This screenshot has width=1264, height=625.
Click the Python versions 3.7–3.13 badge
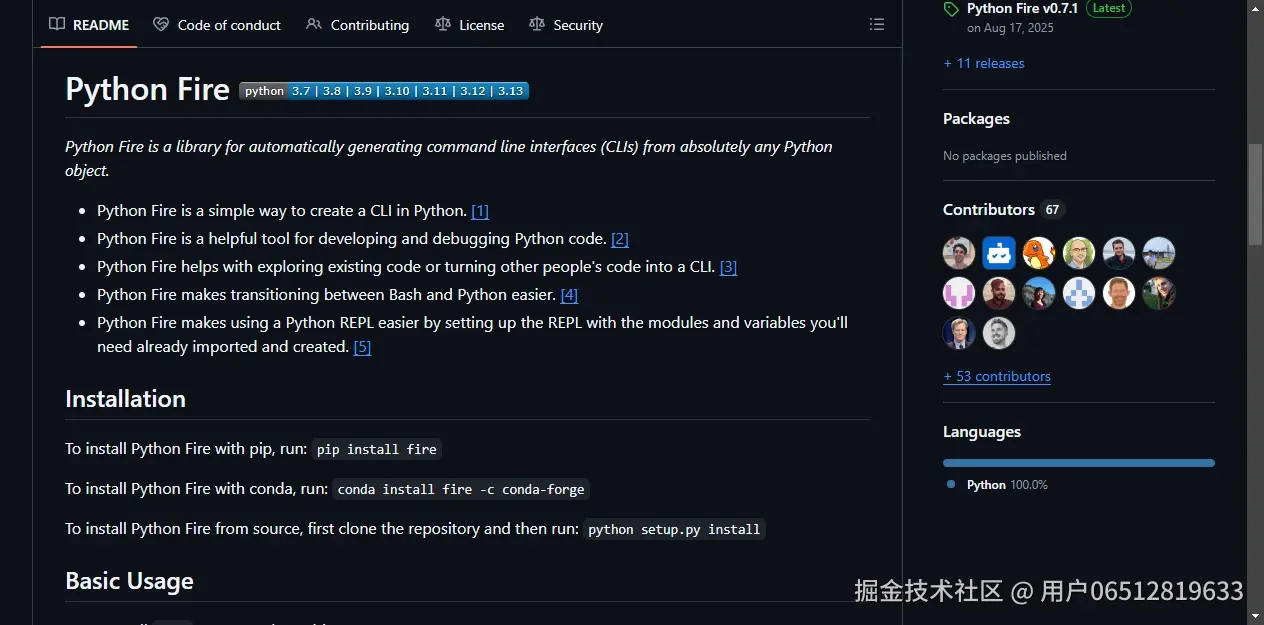click(384, 91)
